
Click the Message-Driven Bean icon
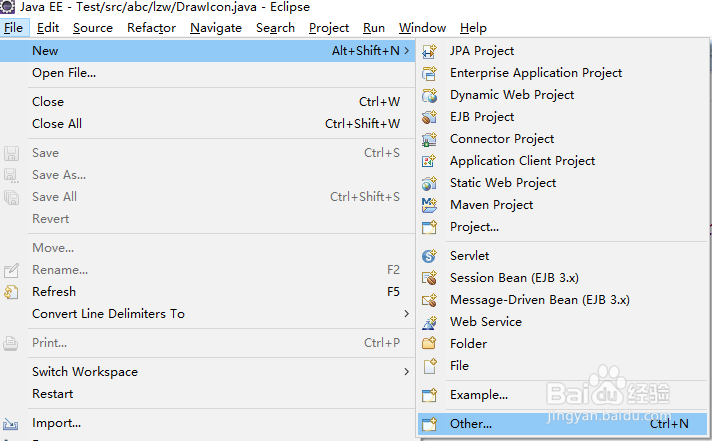click(429, 300)
